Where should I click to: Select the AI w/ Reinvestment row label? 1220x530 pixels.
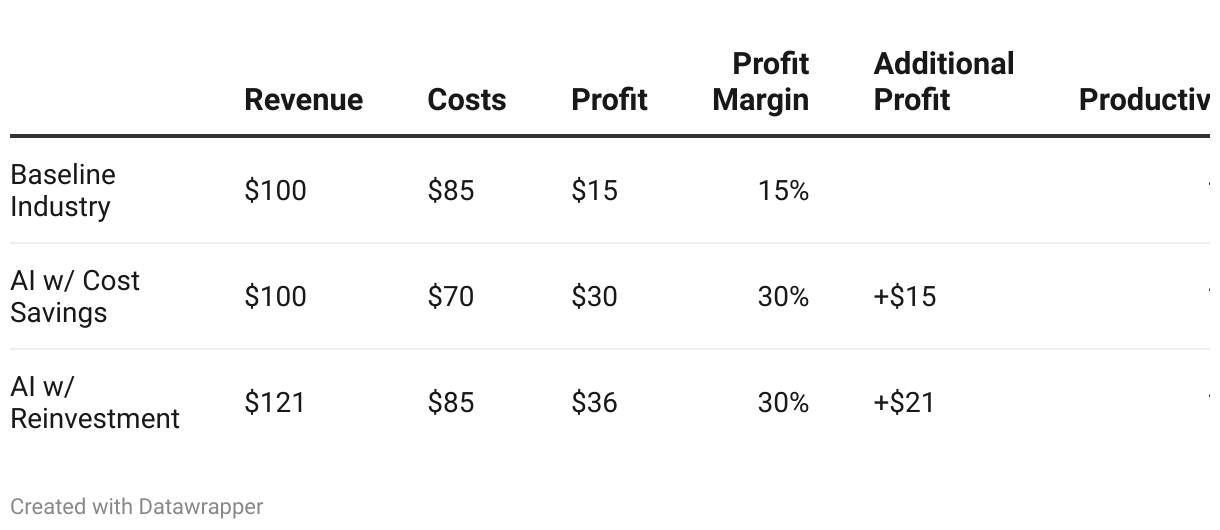point(95,402)
